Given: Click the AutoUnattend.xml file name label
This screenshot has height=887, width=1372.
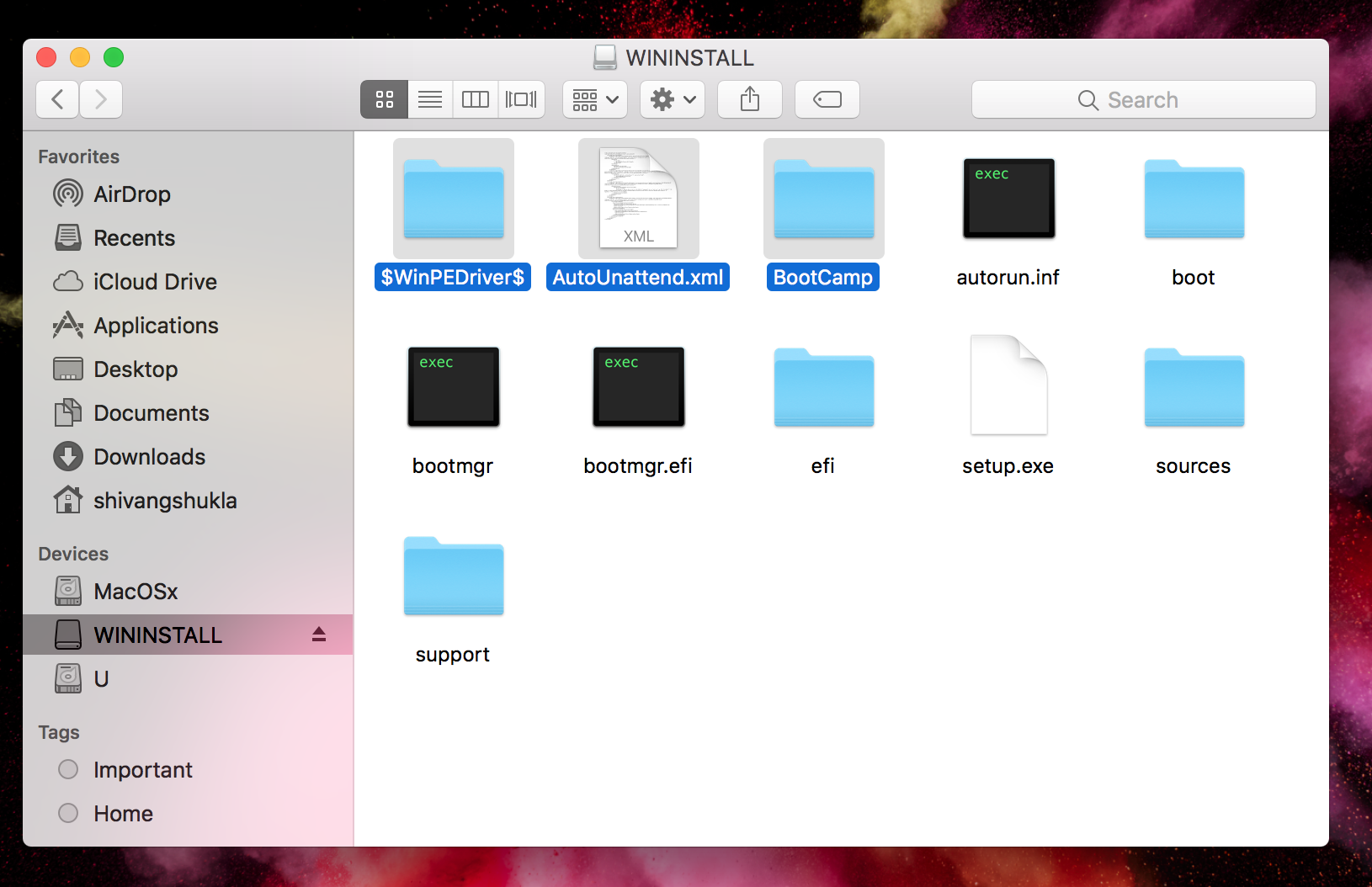Looking at the screenshot, I should 638,277.
